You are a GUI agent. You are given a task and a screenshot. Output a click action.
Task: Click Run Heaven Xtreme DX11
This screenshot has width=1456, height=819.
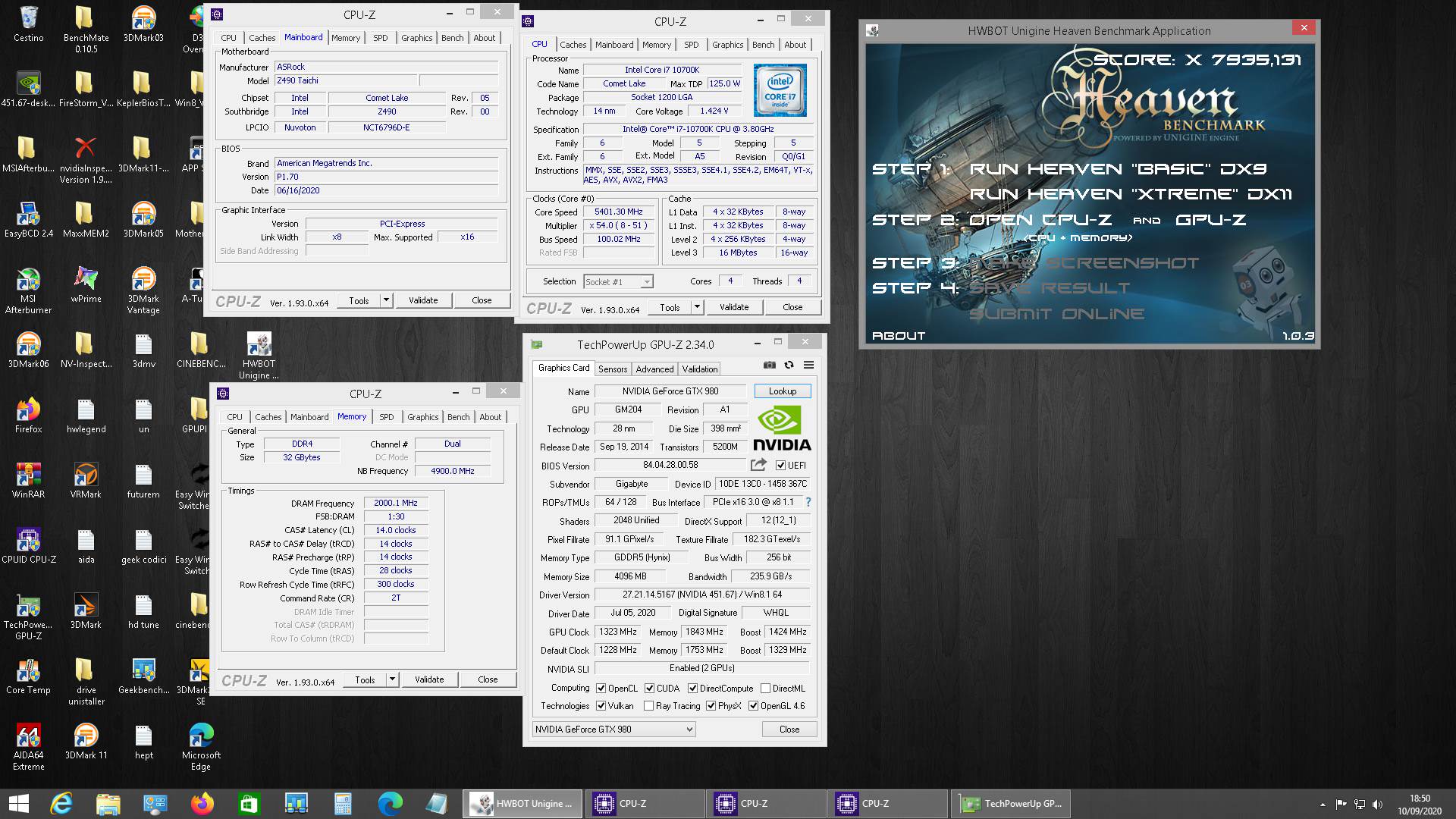[x=1131, y=194]
